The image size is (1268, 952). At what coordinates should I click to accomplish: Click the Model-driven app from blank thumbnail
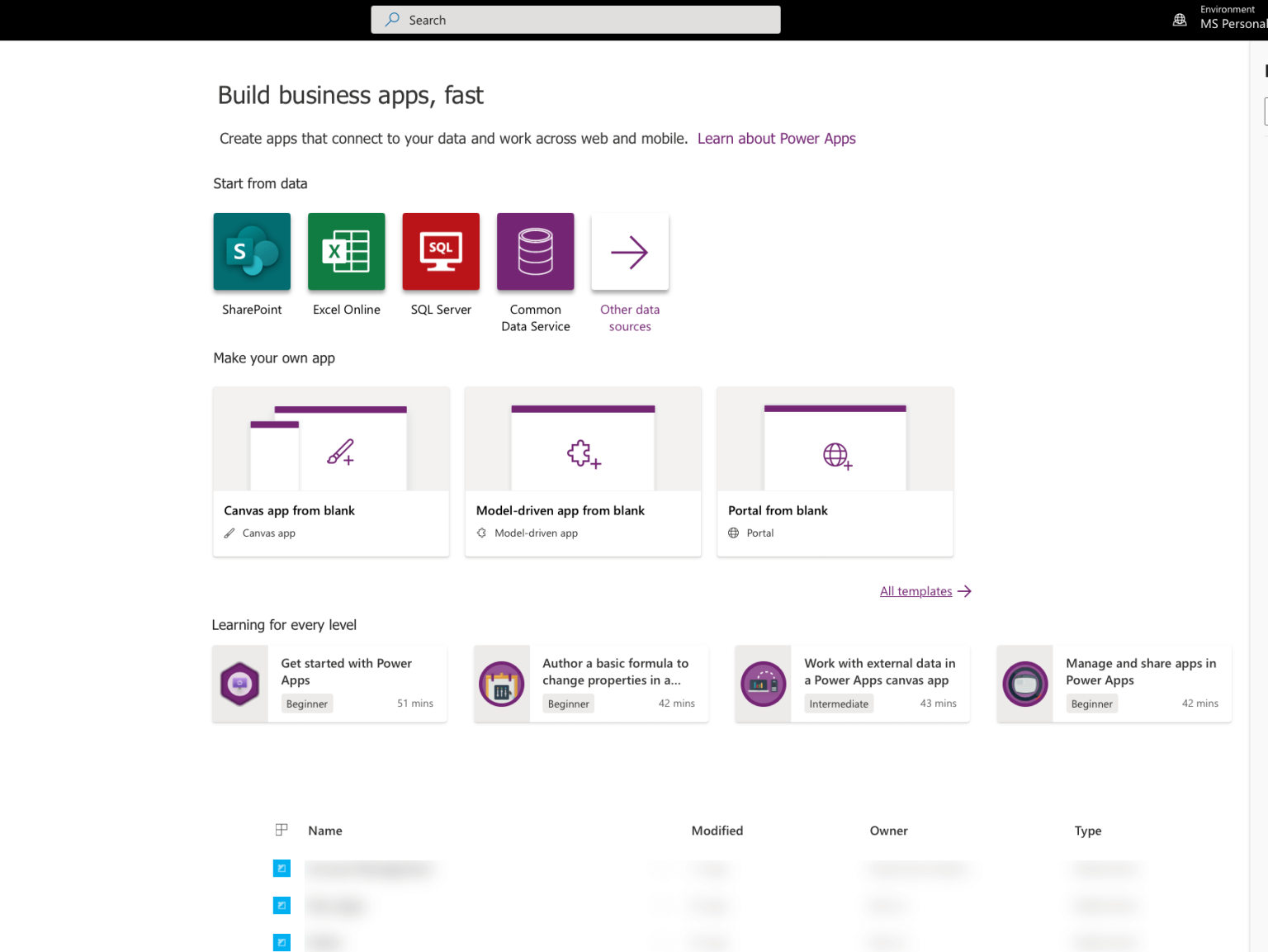tap(583, 439)
